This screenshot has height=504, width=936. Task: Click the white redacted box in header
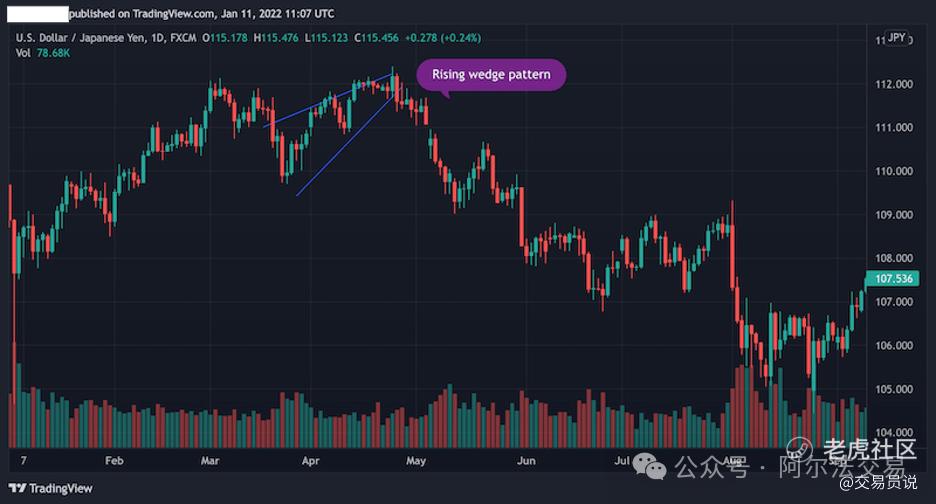[x=38, y=14]
